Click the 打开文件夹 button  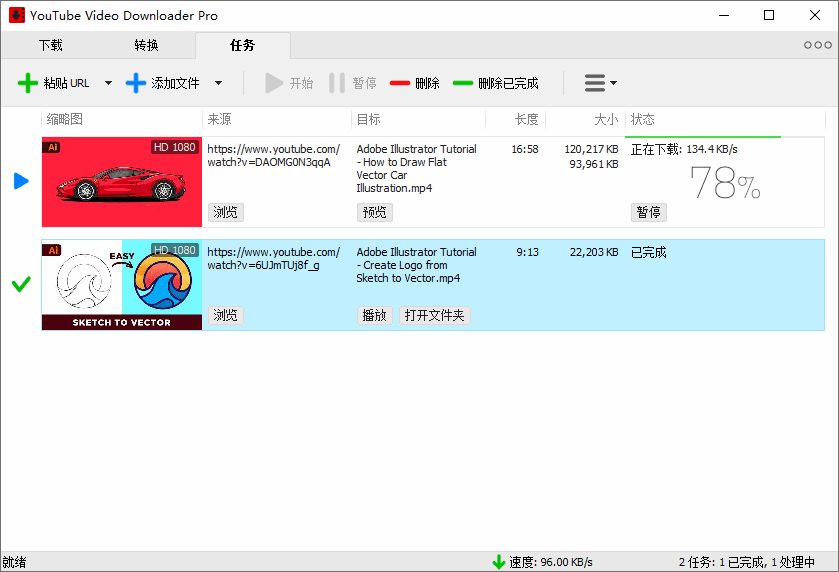pos(434,315)
